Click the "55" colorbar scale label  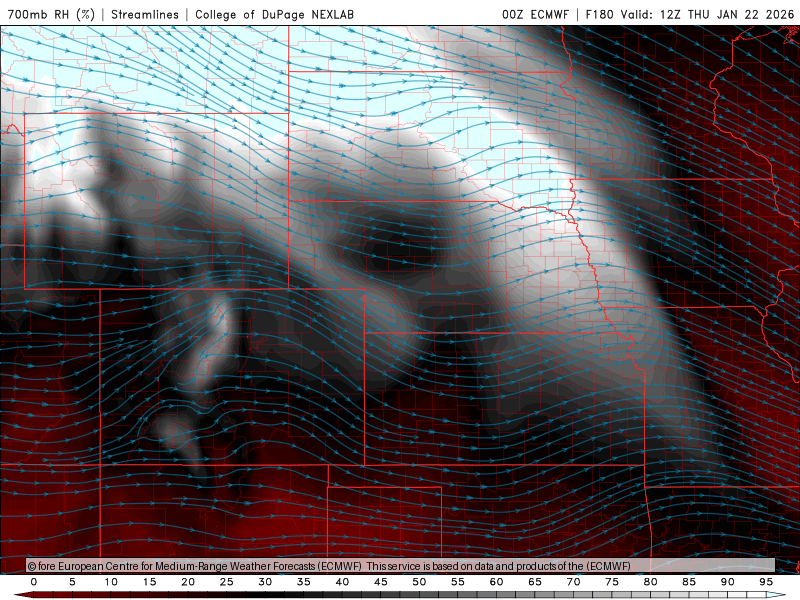point(458,582)
